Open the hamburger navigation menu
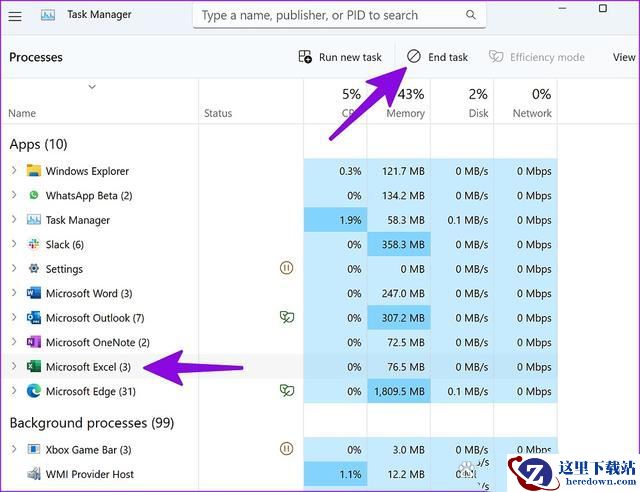The width and height of the screenshot is (640, 492). [15, 16]
